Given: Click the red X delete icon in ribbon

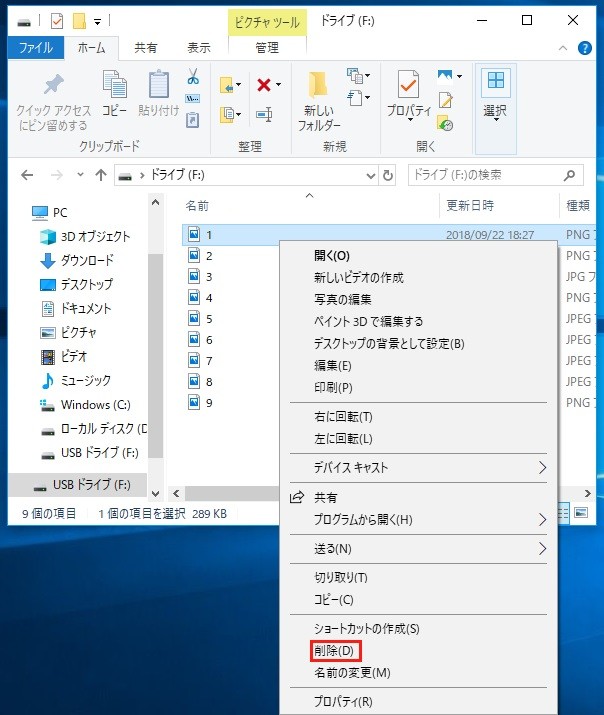Looking at the screenshot, I should pyautogui.click(x=263, y=85).
